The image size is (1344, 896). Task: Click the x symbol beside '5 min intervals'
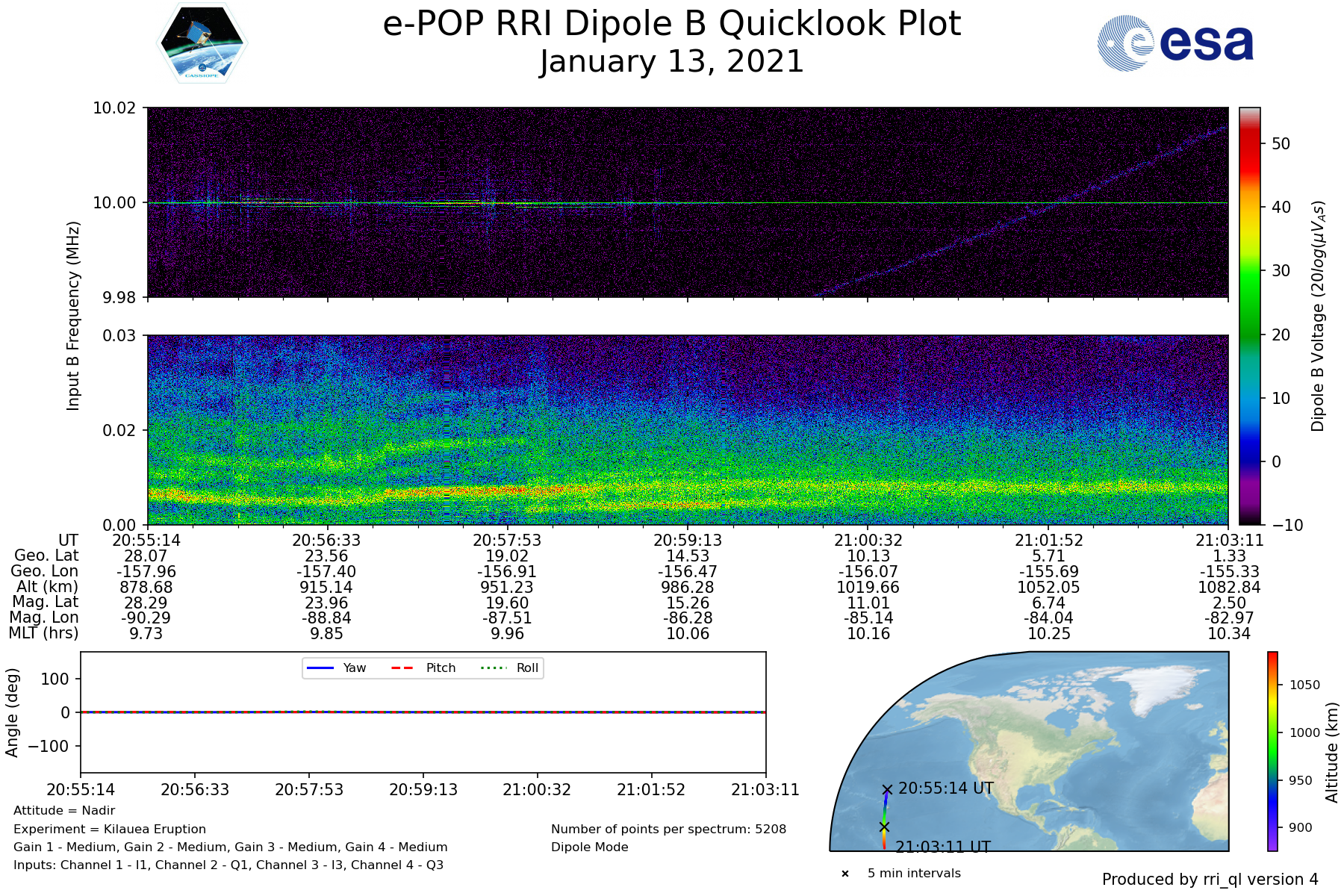click(x=845, y=874)
